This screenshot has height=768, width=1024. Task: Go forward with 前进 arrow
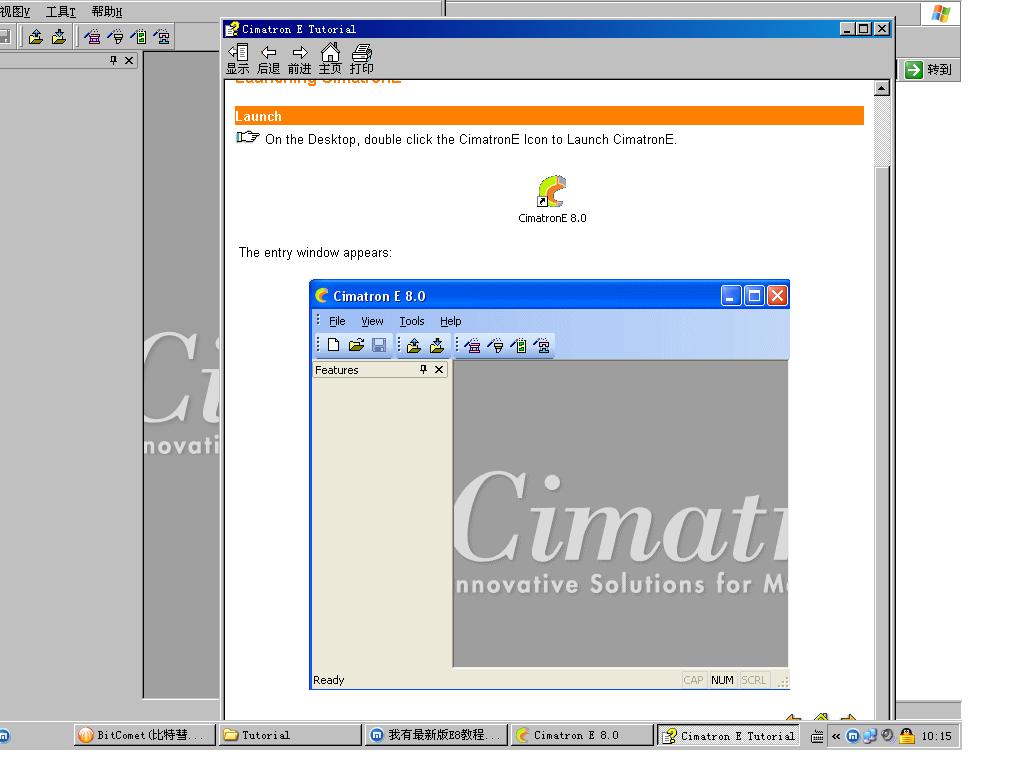(x=299, y=59)
